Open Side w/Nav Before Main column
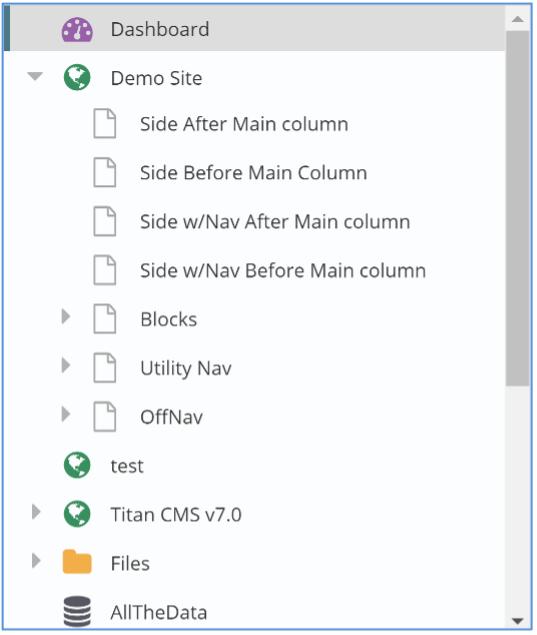This screenshot has width=537, height=635. click(283, 271)
